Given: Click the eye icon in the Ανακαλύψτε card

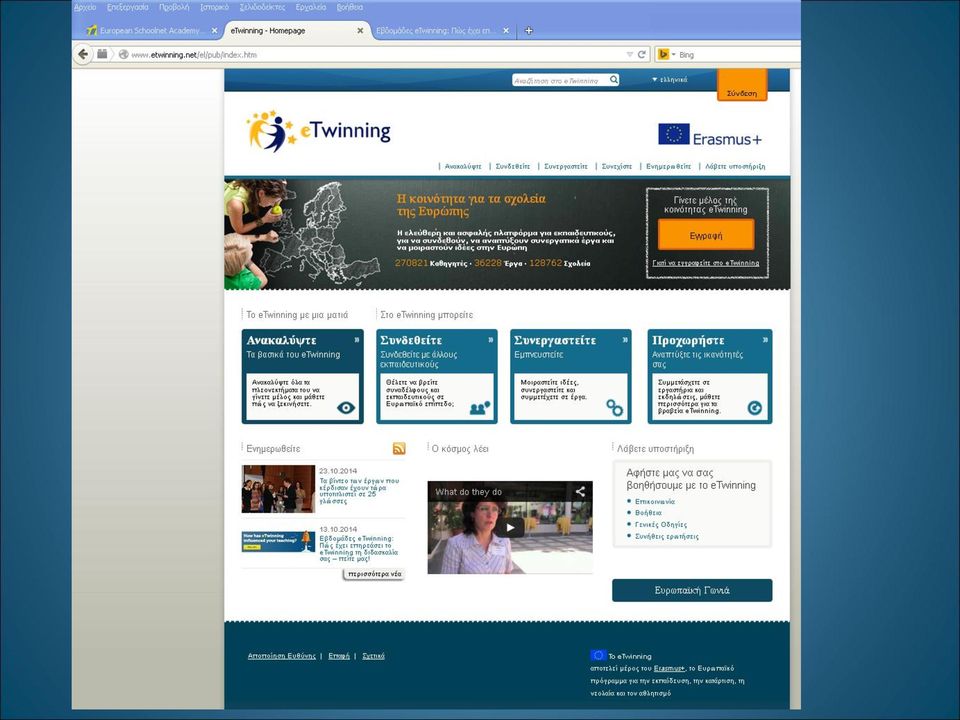Looking at the screenshot, I should (346, 408).
